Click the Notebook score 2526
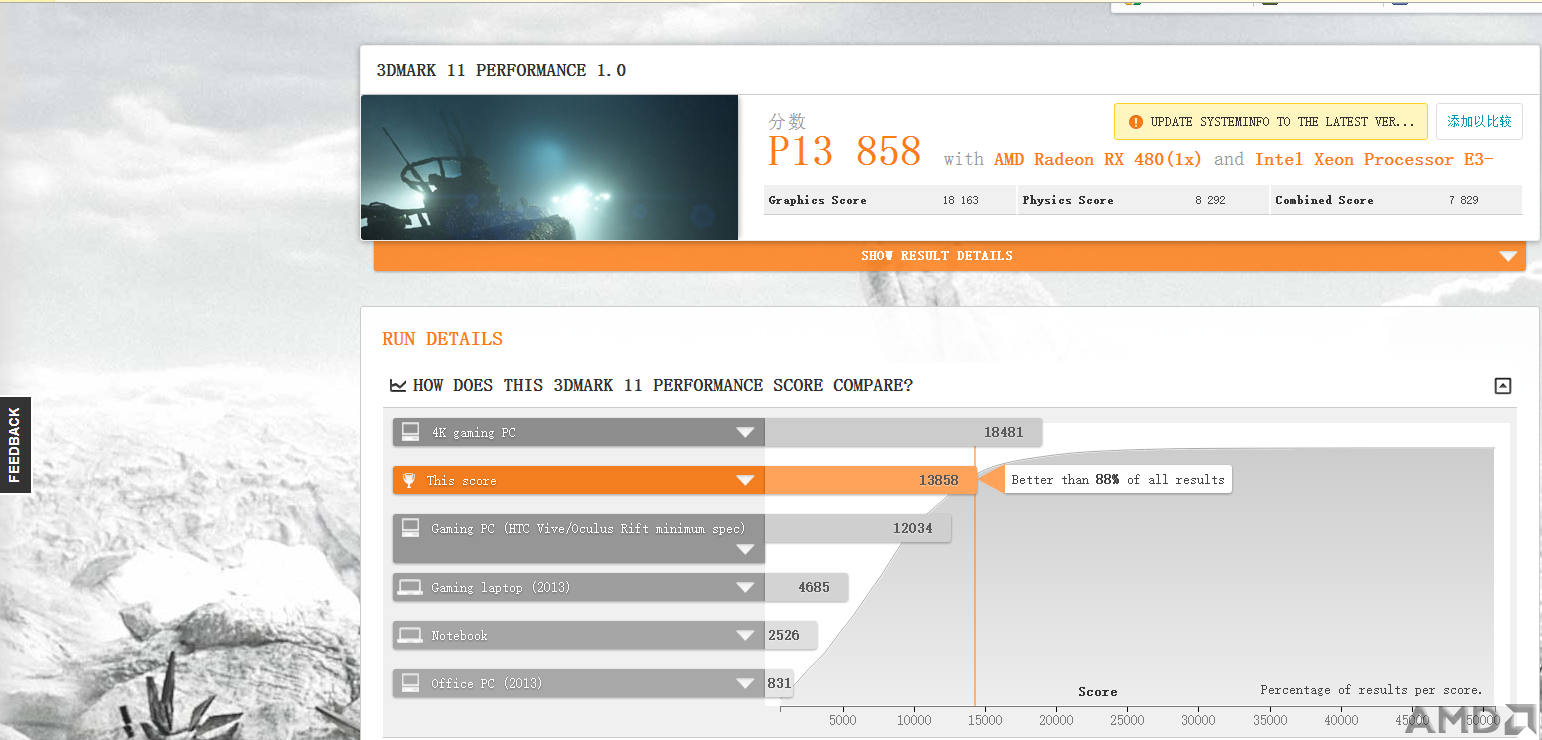1542x740 pixels. pyautogui.click(x=784, y=635)
